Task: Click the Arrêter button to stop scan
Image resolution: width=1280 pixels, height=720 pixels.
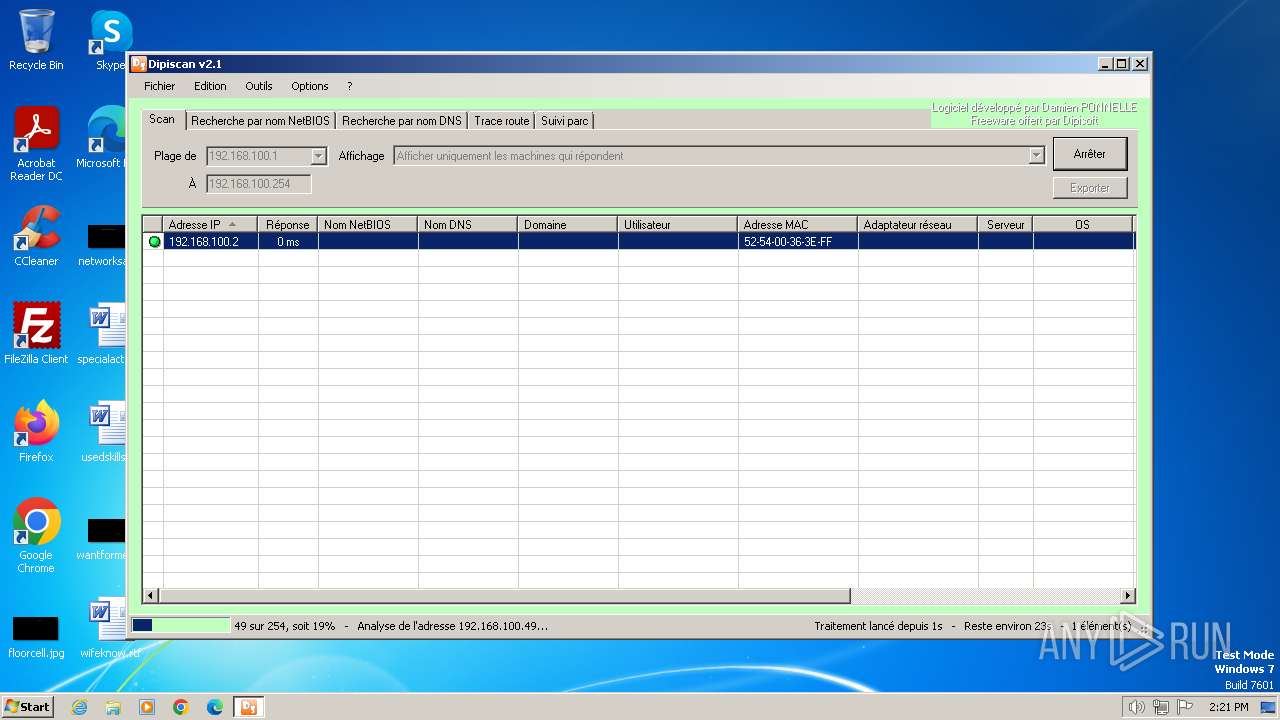Action: pyautogui.click(x=1090, y=154)
